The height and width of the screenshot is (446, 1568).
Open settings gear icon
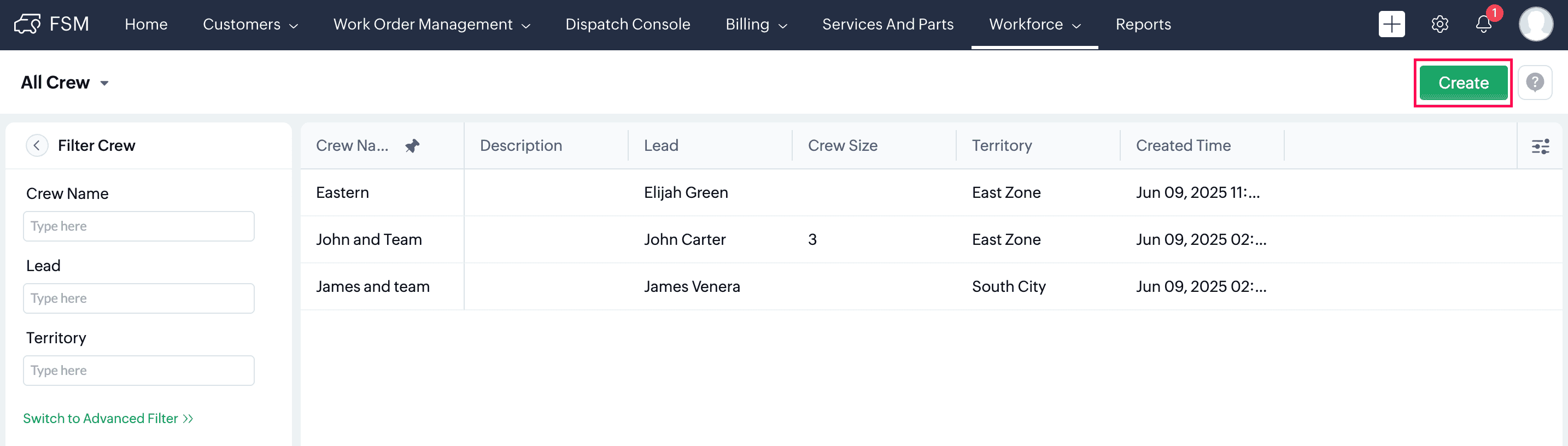(x=1440, y=25)
